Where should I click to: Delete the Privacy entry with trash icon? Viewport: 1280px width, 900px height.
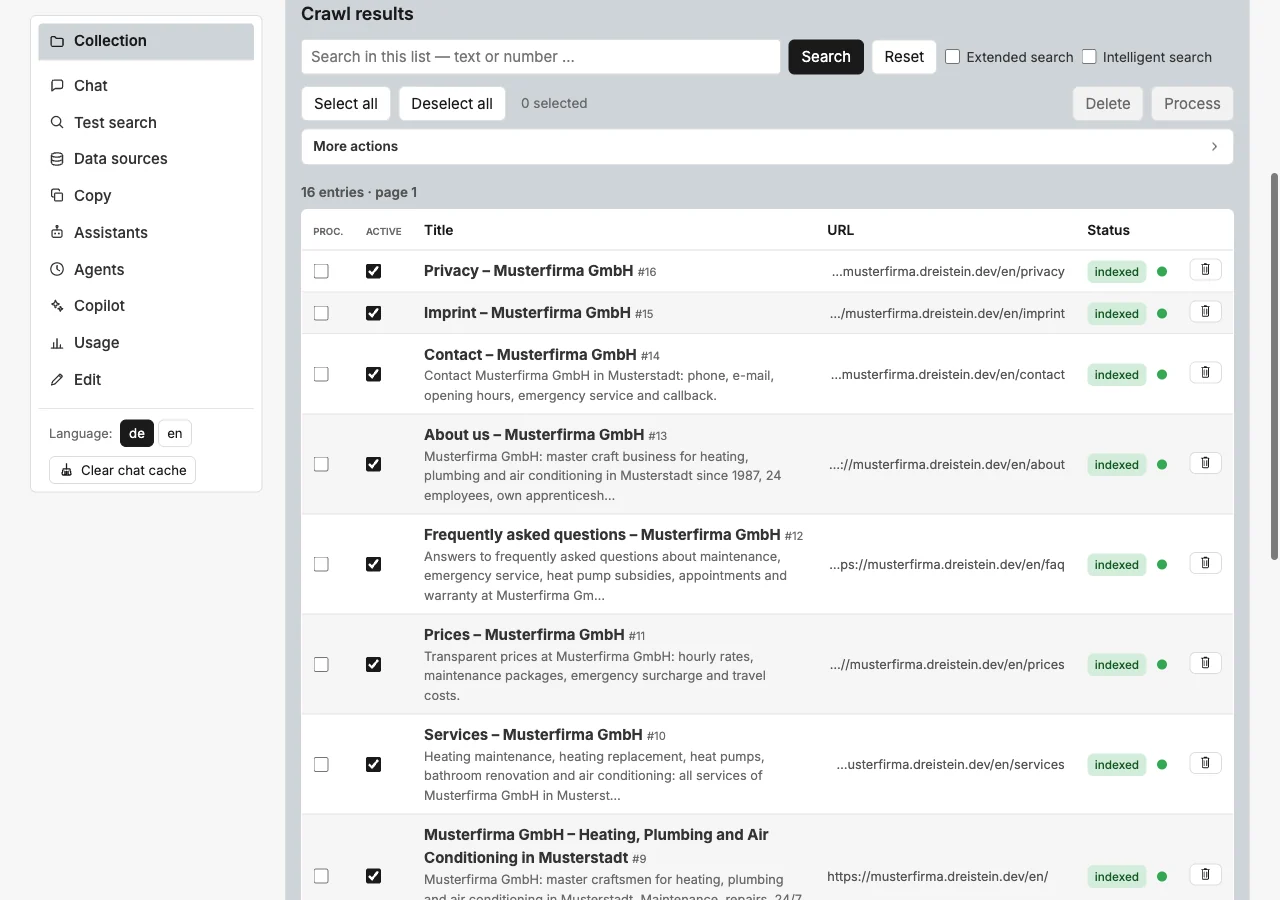click(1205, 270)
